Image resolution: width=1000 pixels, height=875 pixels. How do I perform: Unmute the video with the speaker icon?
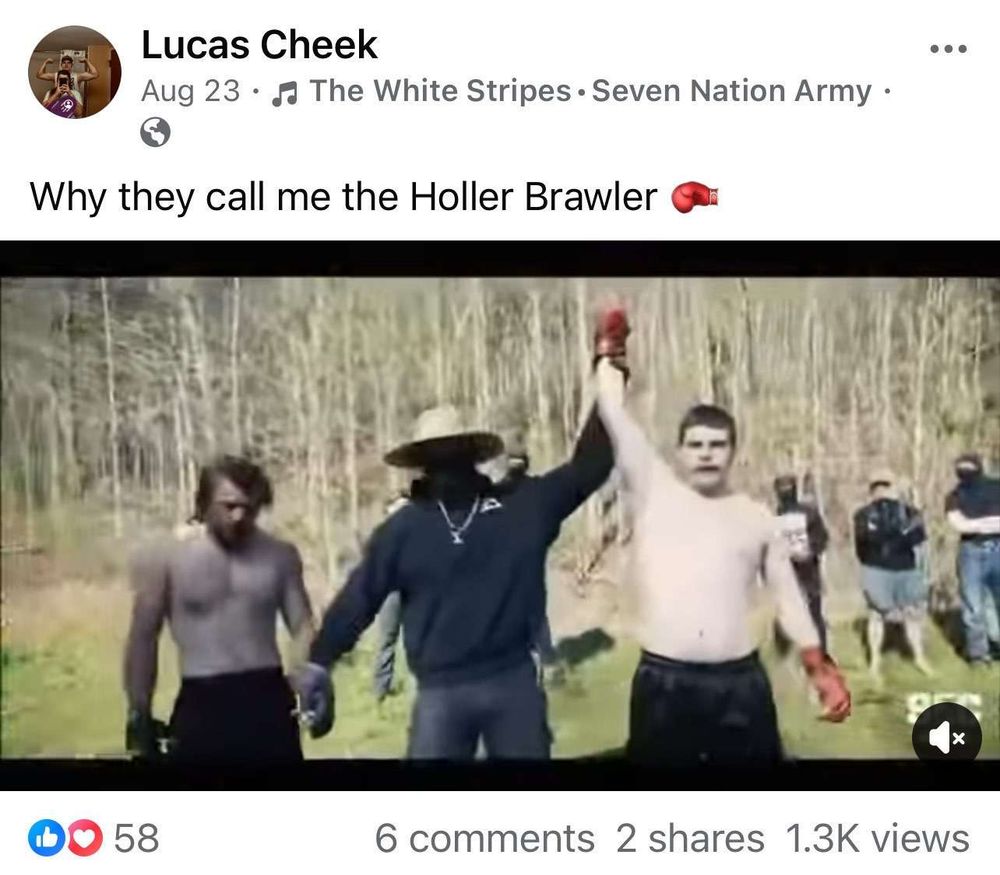946,737
